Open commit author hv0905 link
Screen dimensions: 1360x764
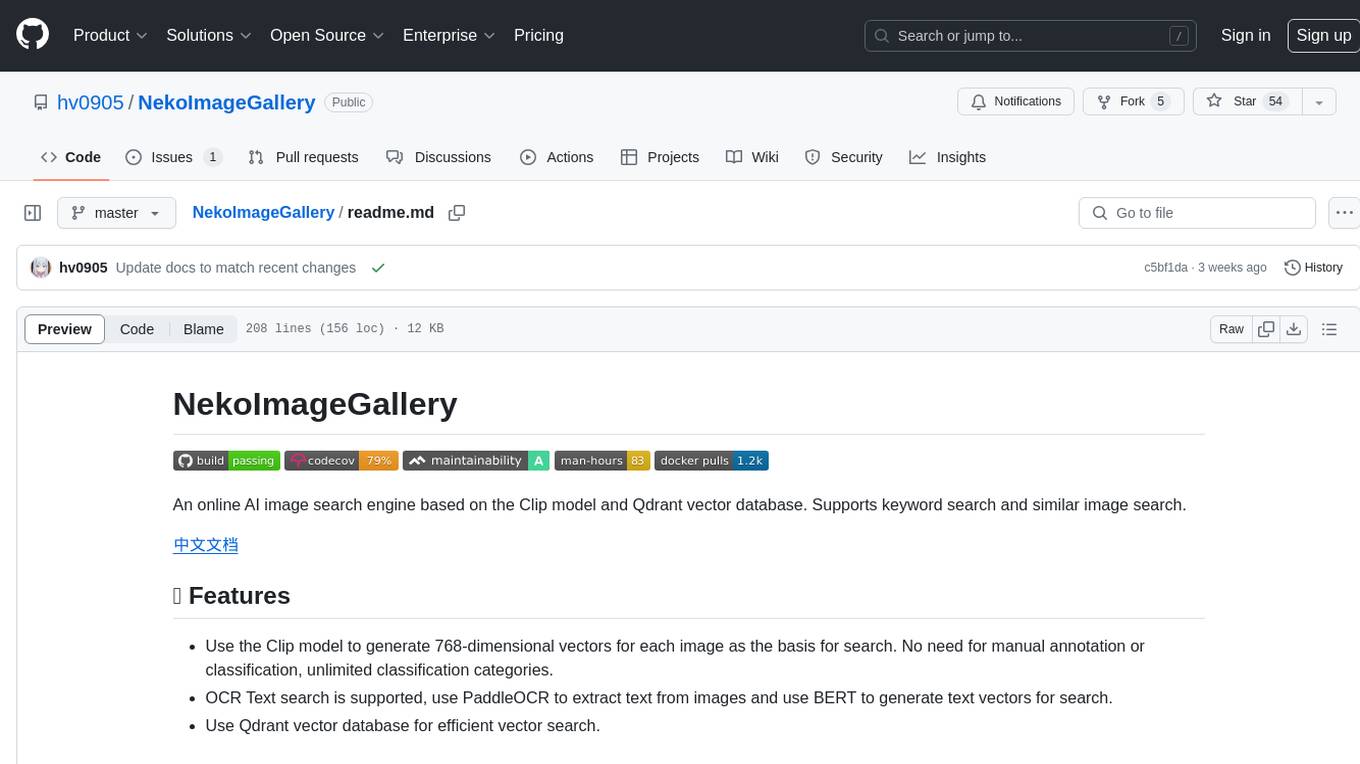pyautogui.click(x=83, y=268)
